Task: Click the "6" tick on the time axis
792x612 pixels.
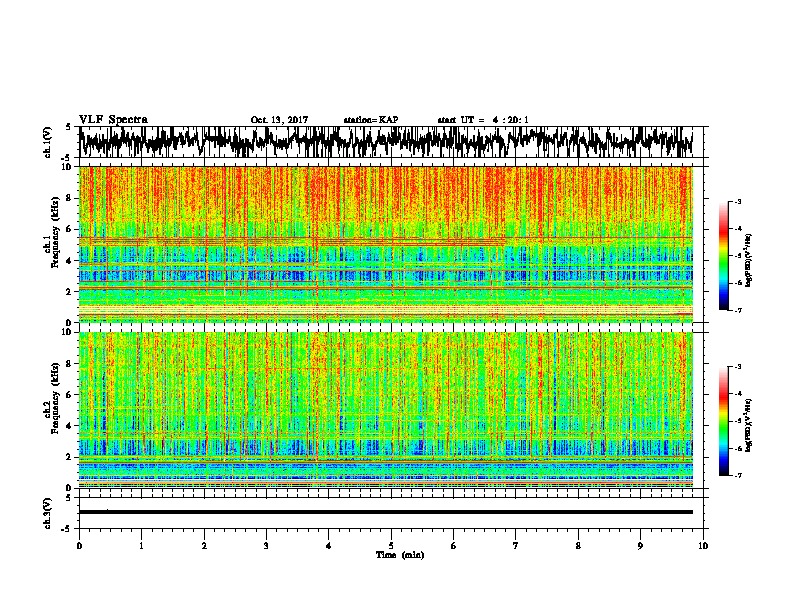Action: 454,546
